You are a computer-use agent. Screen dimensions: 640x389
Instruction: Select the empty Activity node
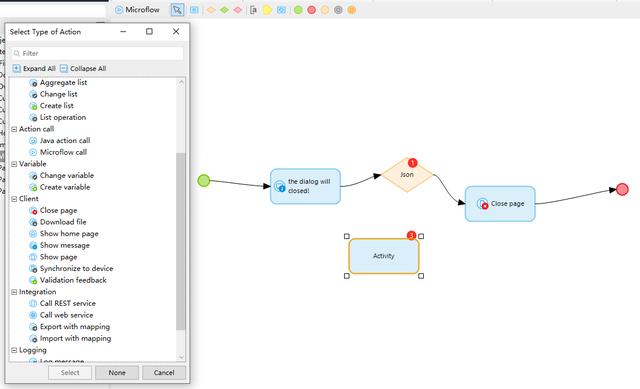(384, 256)
